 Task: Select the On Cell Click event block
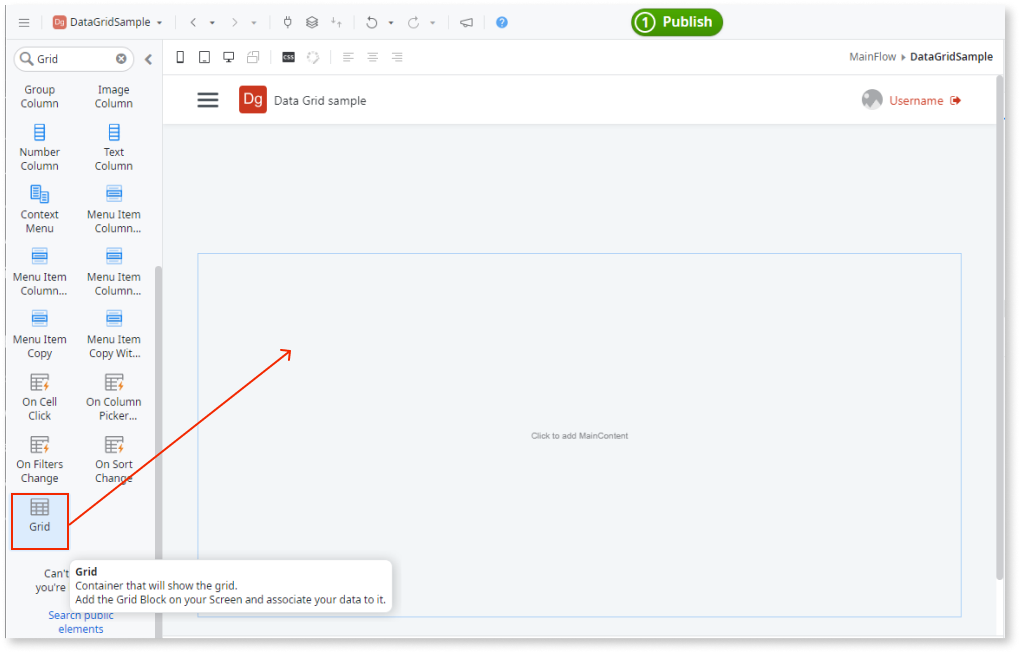pyautogui.click(x=39, y=394)
